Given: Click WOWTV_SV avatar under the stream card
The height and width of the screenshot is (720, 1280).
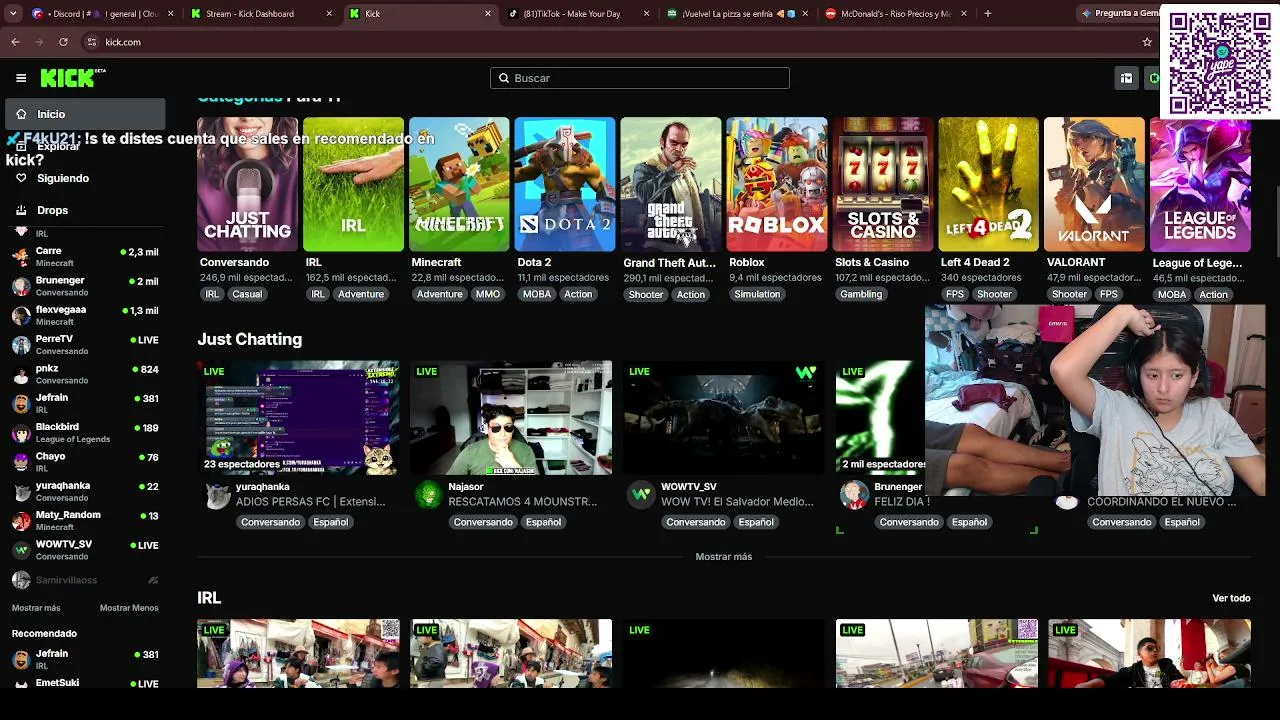Looking at the screenshot, I should 641,495.
